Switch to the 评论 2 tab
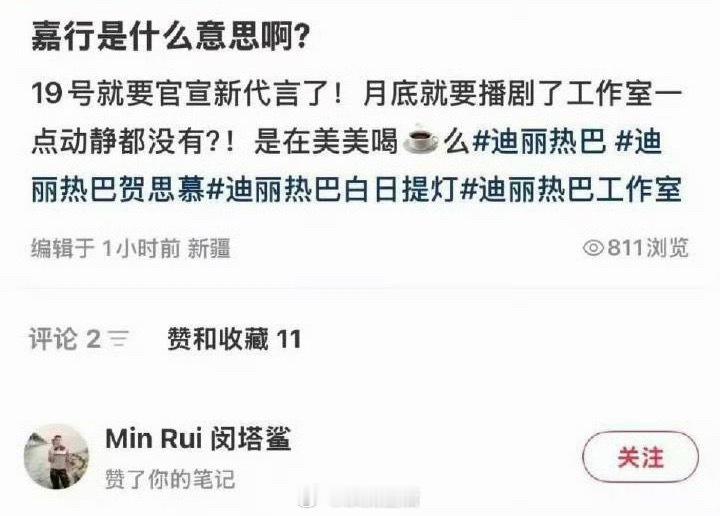This screenshot has height=516, width=720. pyautogui.click(x=65, y=339)
